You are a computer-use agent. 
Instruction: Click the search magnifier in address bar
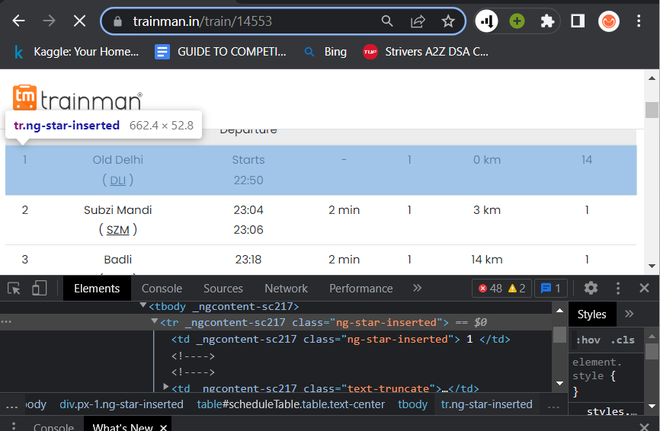pos(387,21)
